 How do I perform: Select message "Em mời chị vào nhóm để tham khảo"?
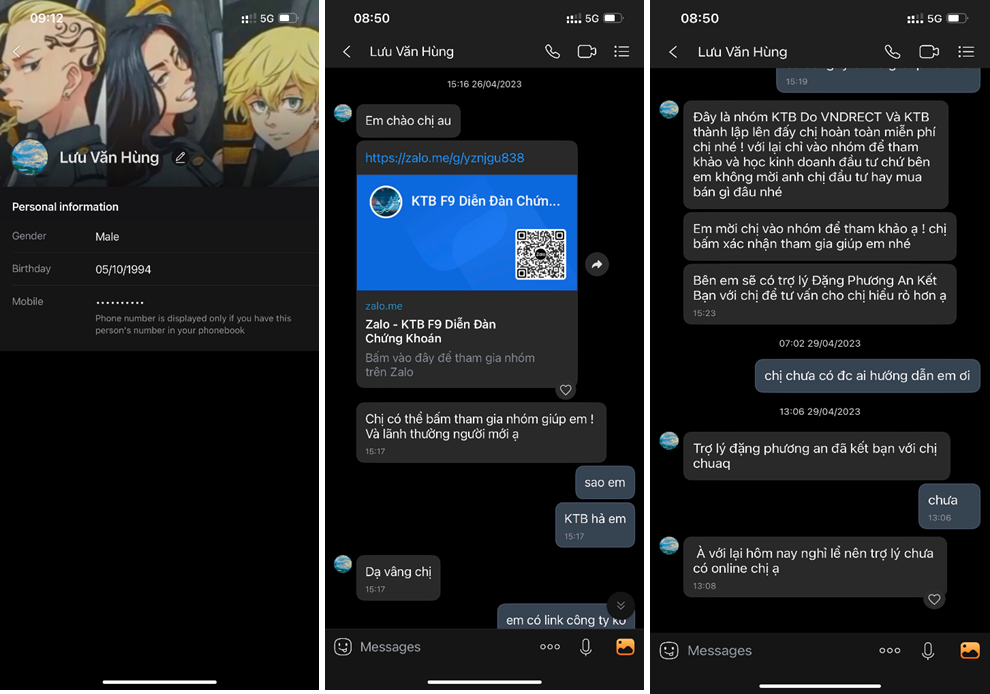pyautogui.click(x=820, y=236)
